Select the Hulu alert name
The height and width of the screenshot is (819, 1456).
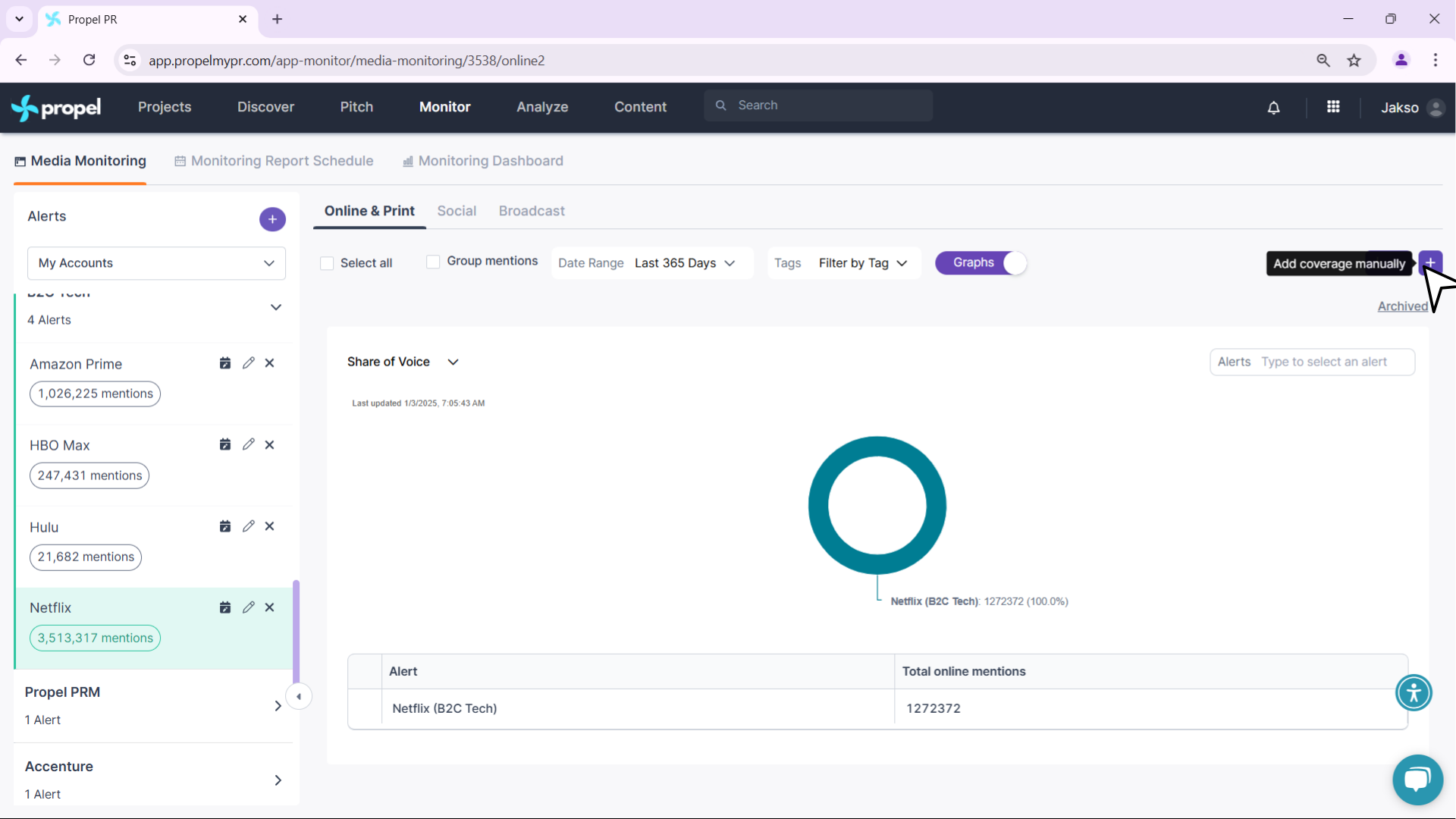coord(44,527)
